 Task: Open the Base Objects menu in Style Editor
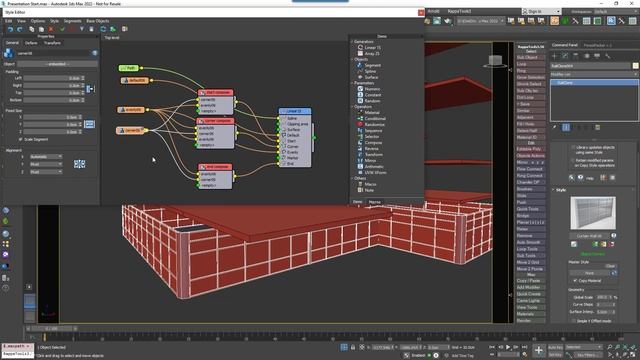click(x=98, y=21)
